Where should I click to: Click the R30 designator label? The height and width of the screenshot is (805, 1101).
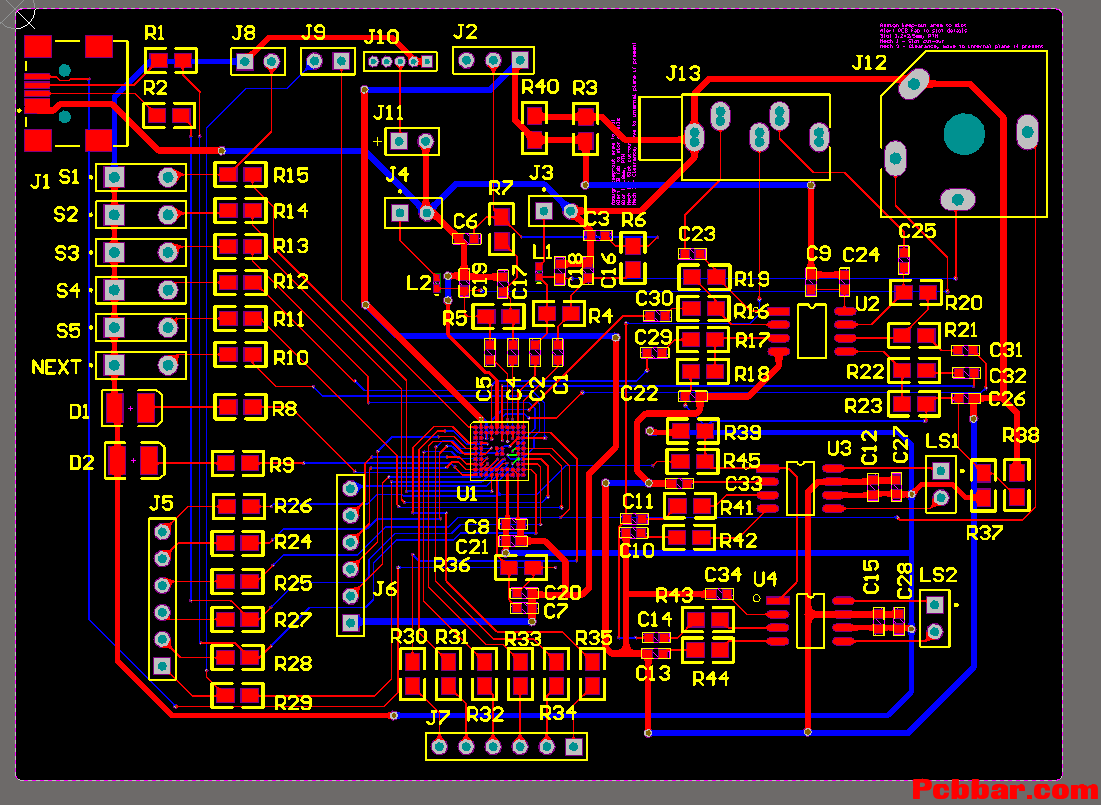(409, 636)
